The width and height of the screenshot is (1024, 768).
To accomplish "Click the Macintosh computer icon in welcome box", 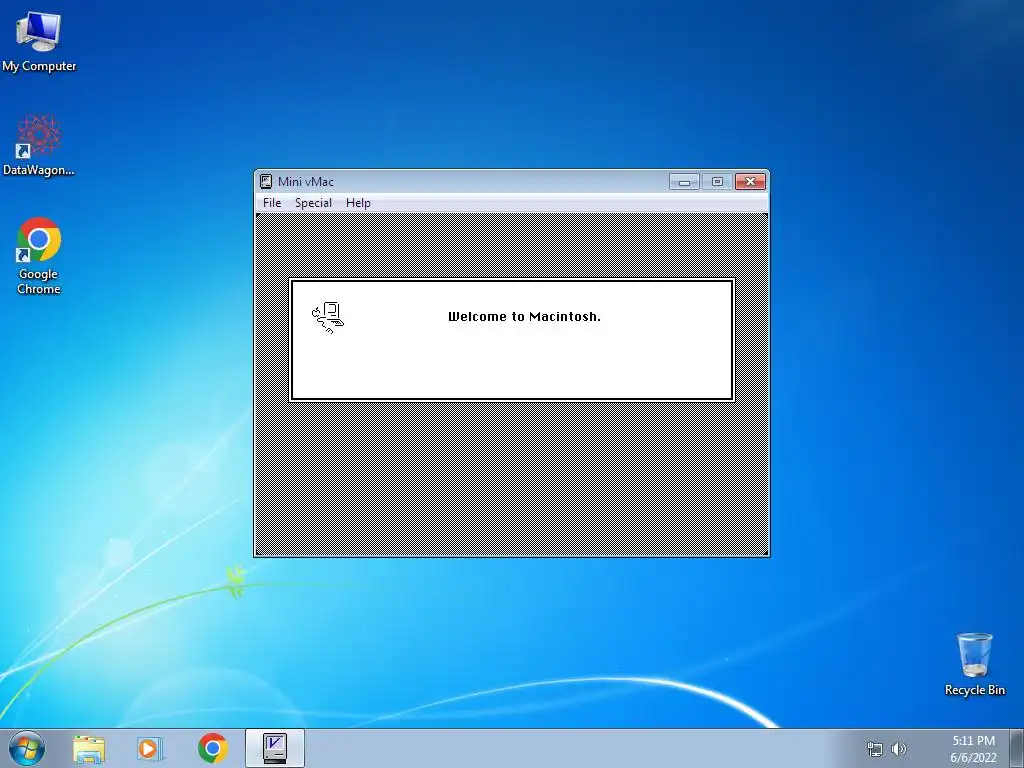I will (x=328, y=318).
